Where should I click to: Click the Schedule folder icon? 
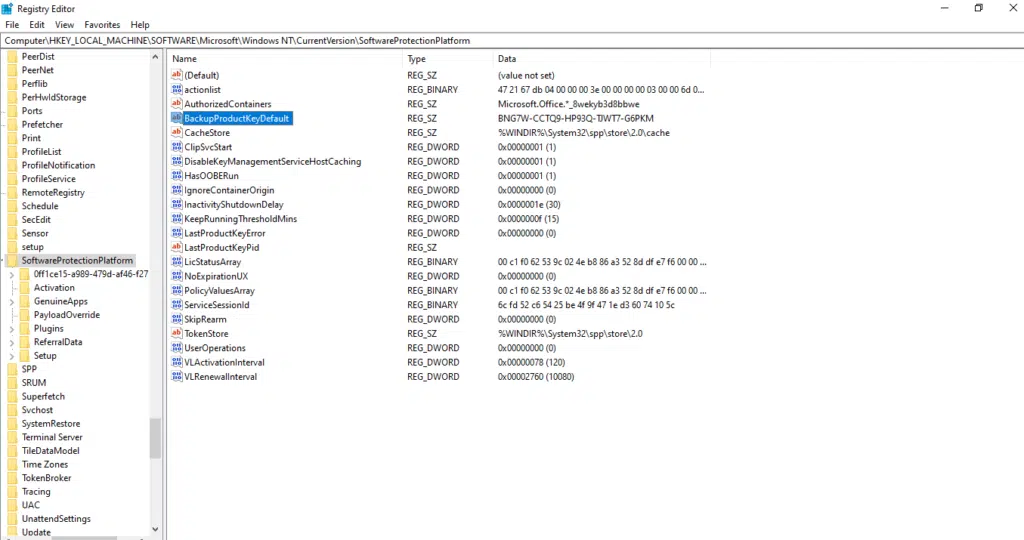tap(12, 206)
